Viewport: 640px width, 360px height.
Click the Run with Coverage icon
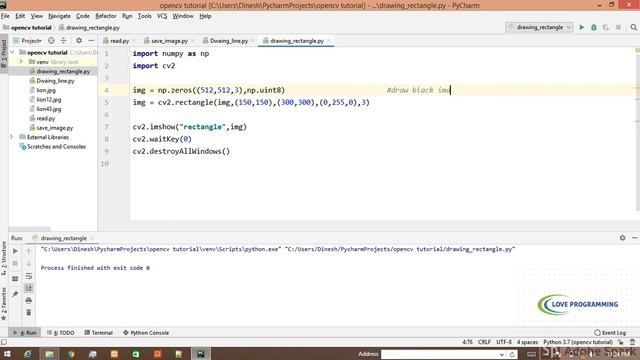tap(606, 27)
